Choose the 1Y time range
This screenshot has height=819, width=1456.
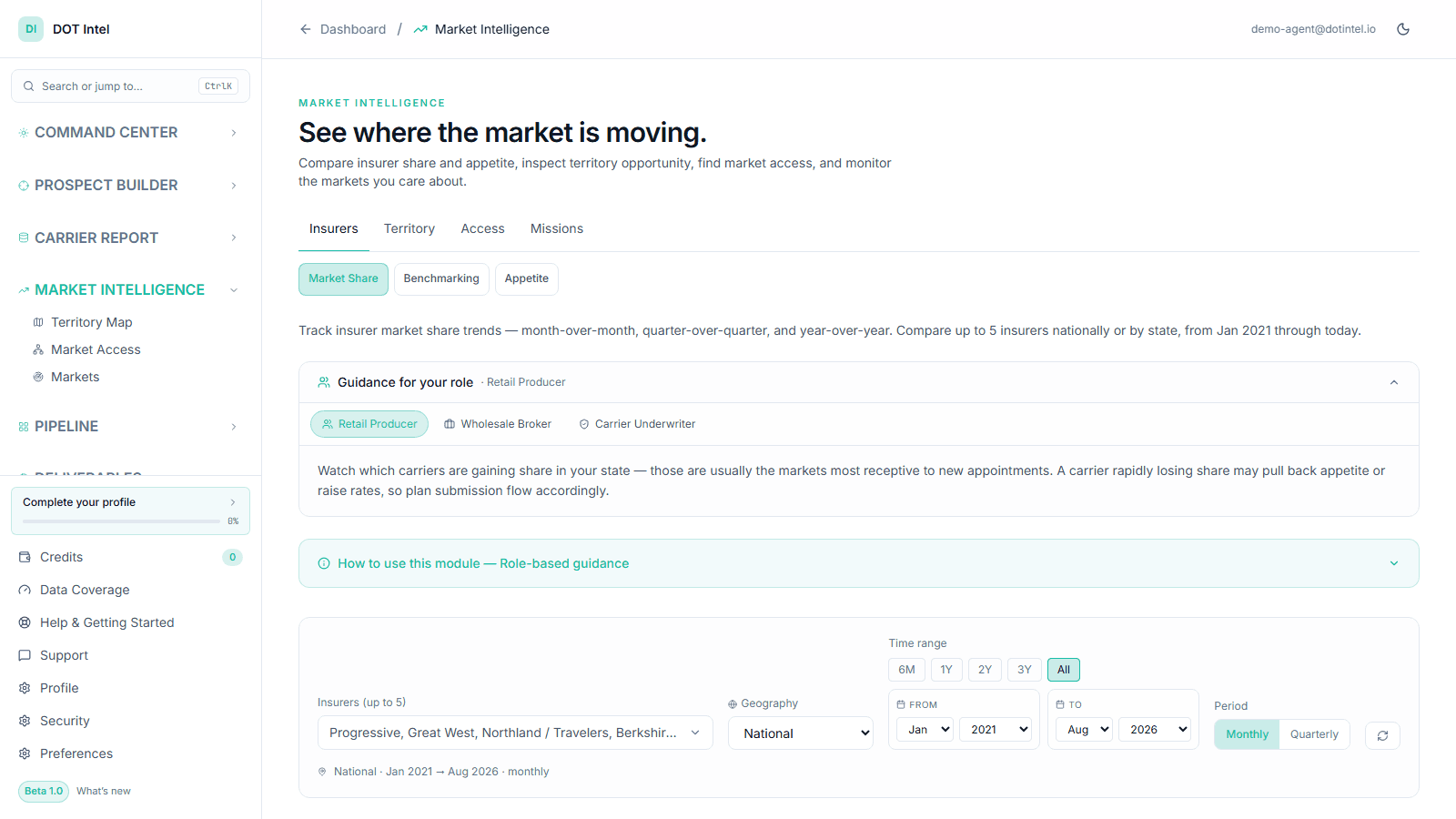(x=946, y=670)
